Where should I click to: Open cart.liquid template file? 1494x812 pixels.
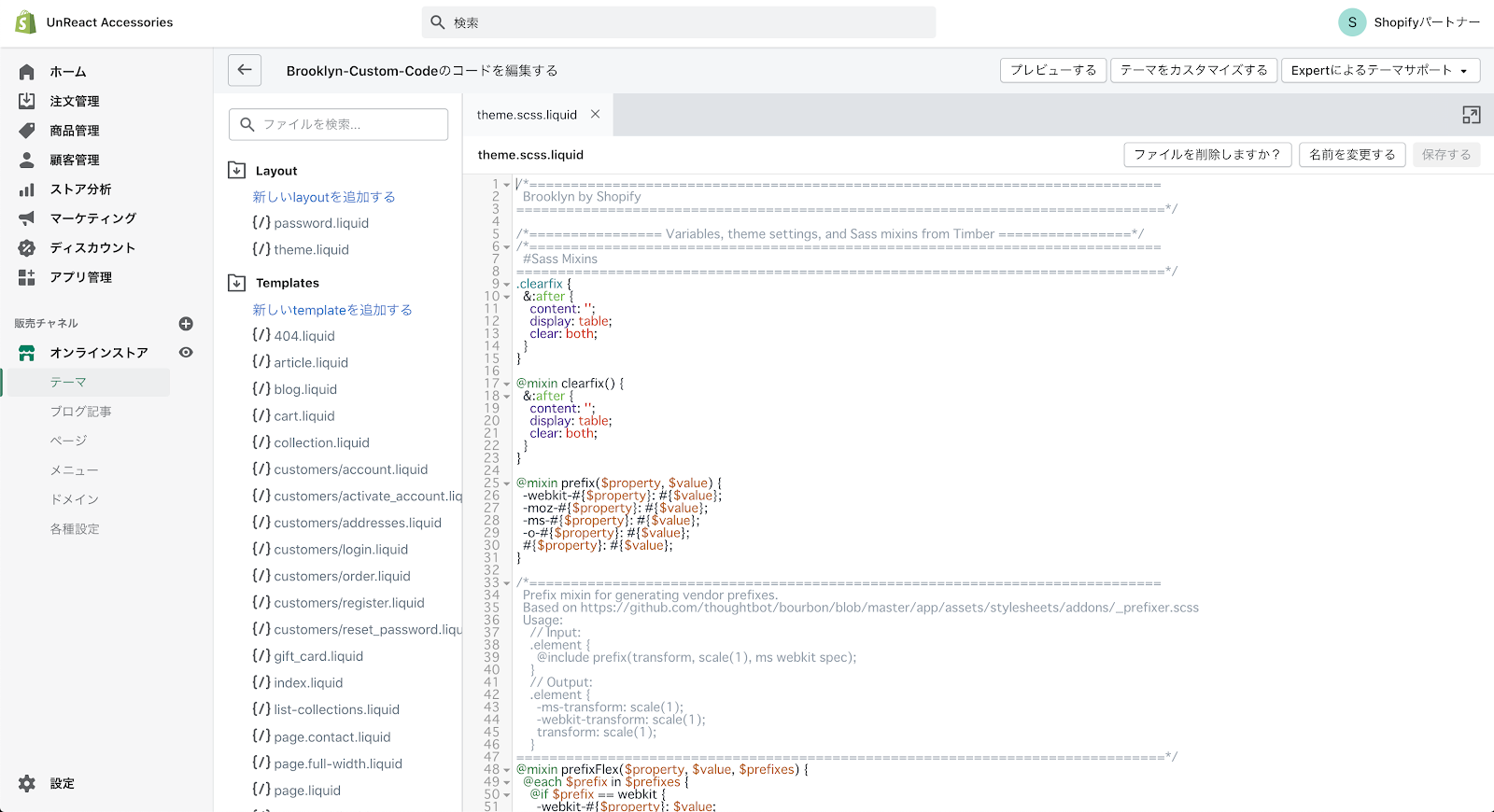point(303,416)
